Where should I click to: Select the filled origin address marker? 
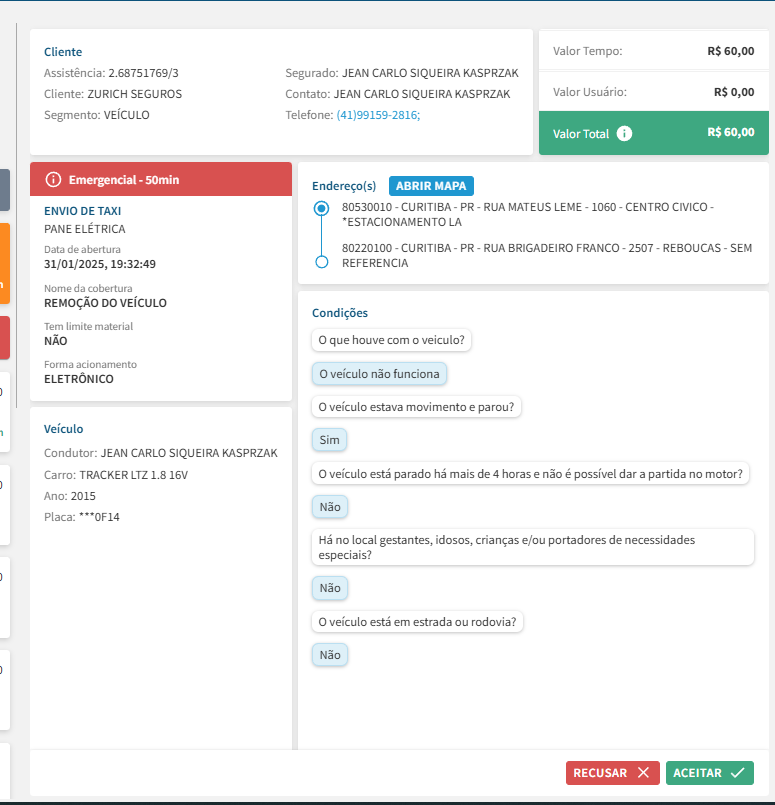[x=321, y=208]
